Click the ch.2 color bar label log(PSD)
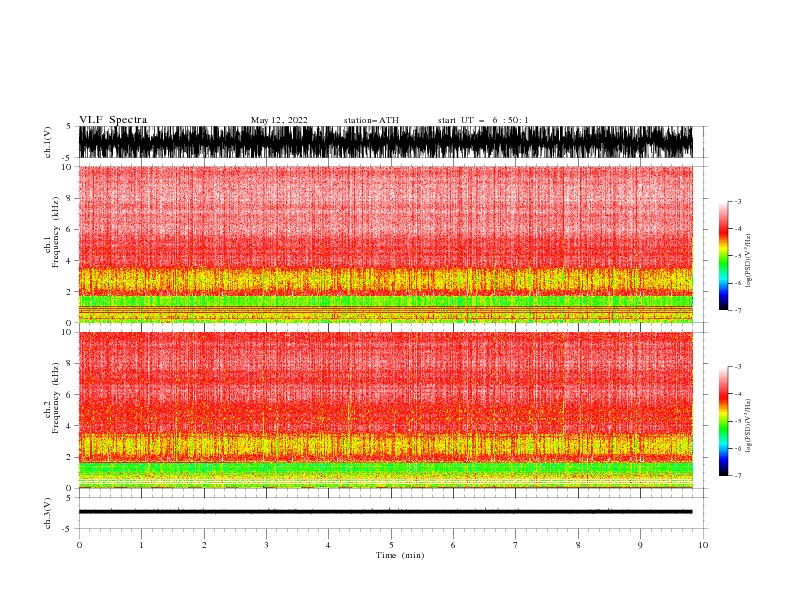This screenshot has width=792, height=612. click(749, 426)
